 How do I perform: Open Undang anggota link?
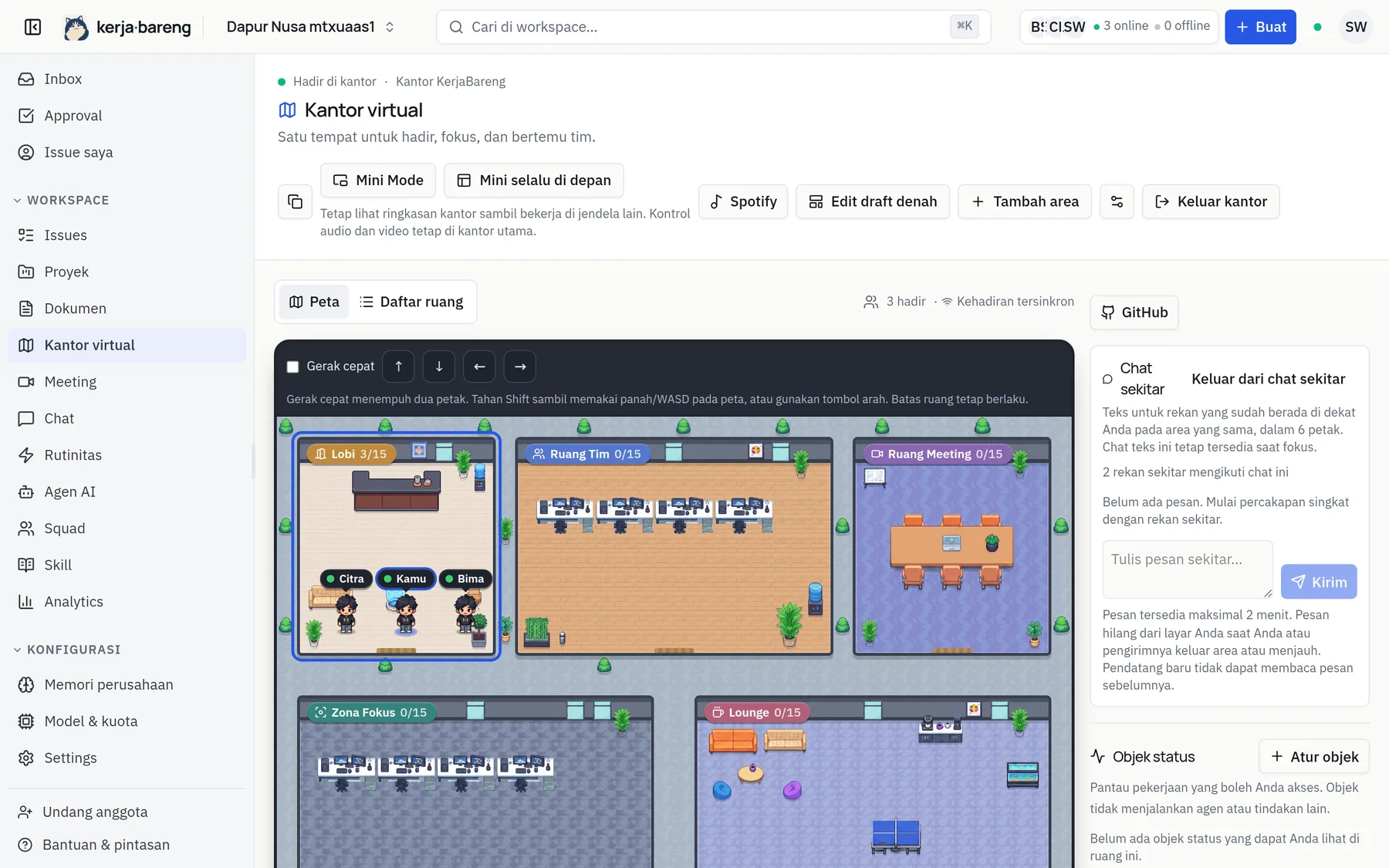[x=127, y=812]
